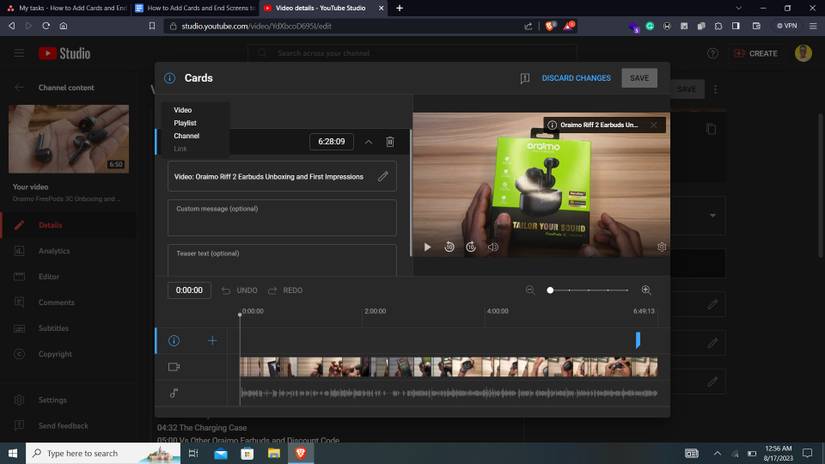Mute the preview with the speaker icon

pyautogui.click(x=493, y=247)
